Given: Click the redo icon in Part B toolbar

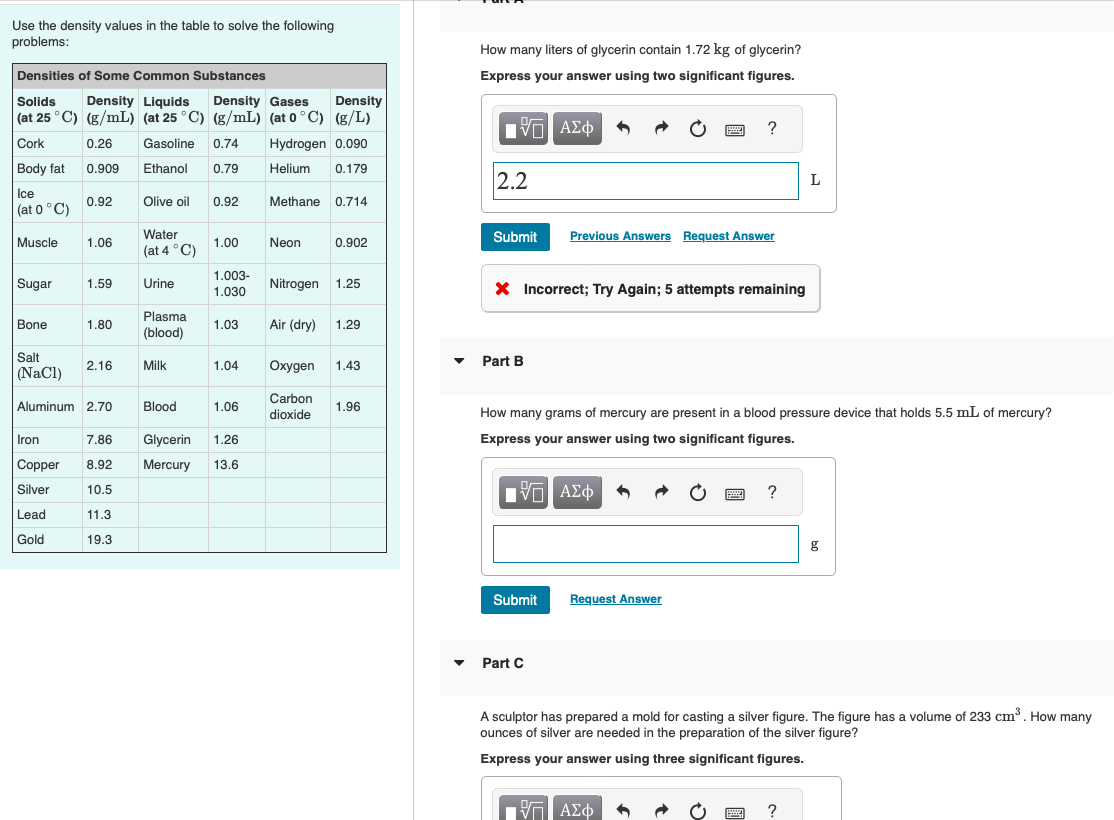Looking at the screenshot, I should (661, 491).
